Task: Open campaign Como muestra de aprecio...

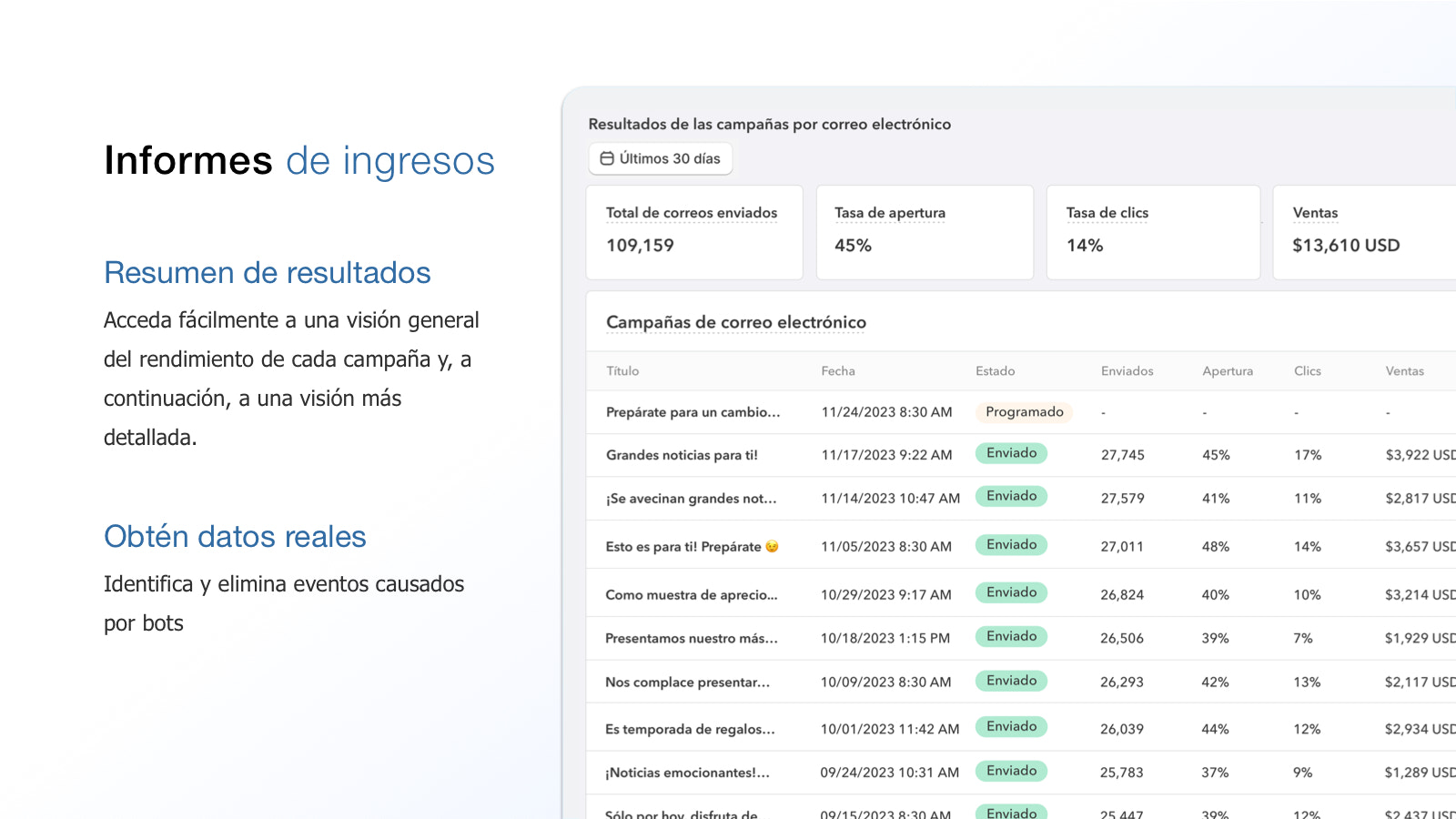Action: coord(692,595)
